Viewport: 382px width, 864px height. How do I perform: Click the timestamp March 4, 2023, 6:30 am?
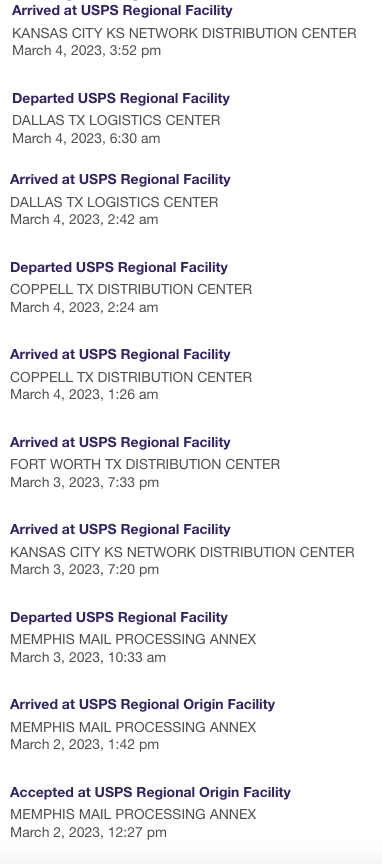click(x=86, y=138)
